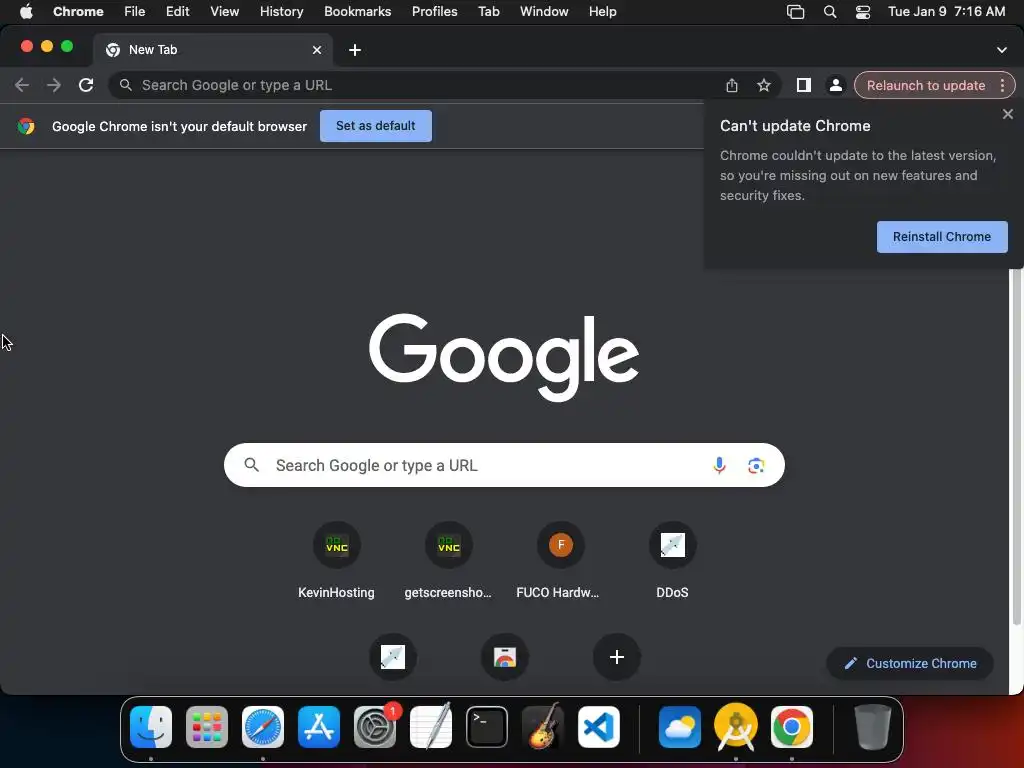Start voice search with microphone icon
1024x768 pixels.
click(x=719, y=465)
